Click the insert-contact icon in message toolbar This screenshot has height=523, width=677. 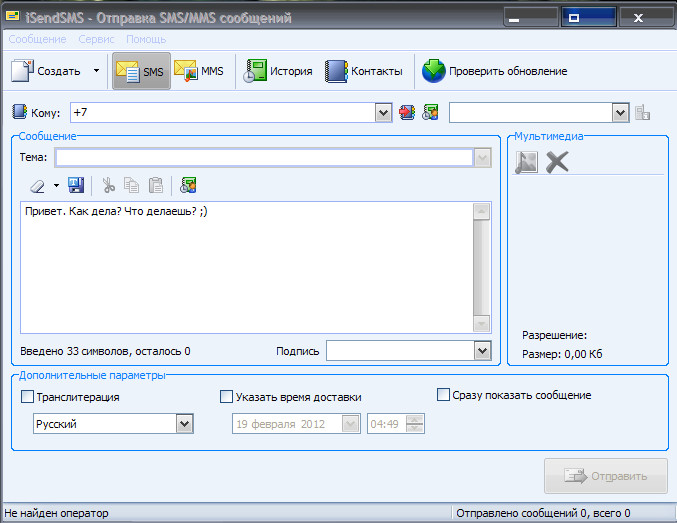click(x=188, y=185)
